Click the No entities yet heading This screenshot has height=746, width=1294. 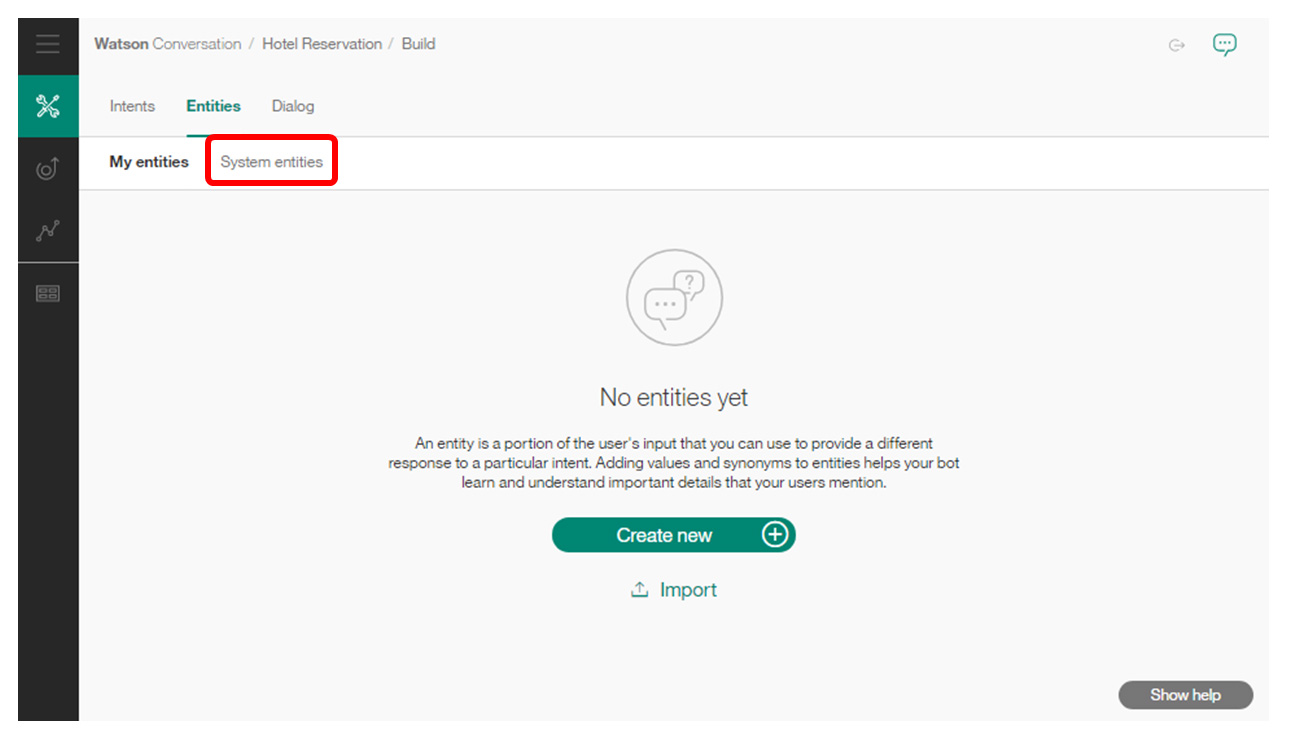(x=674, y=397)
